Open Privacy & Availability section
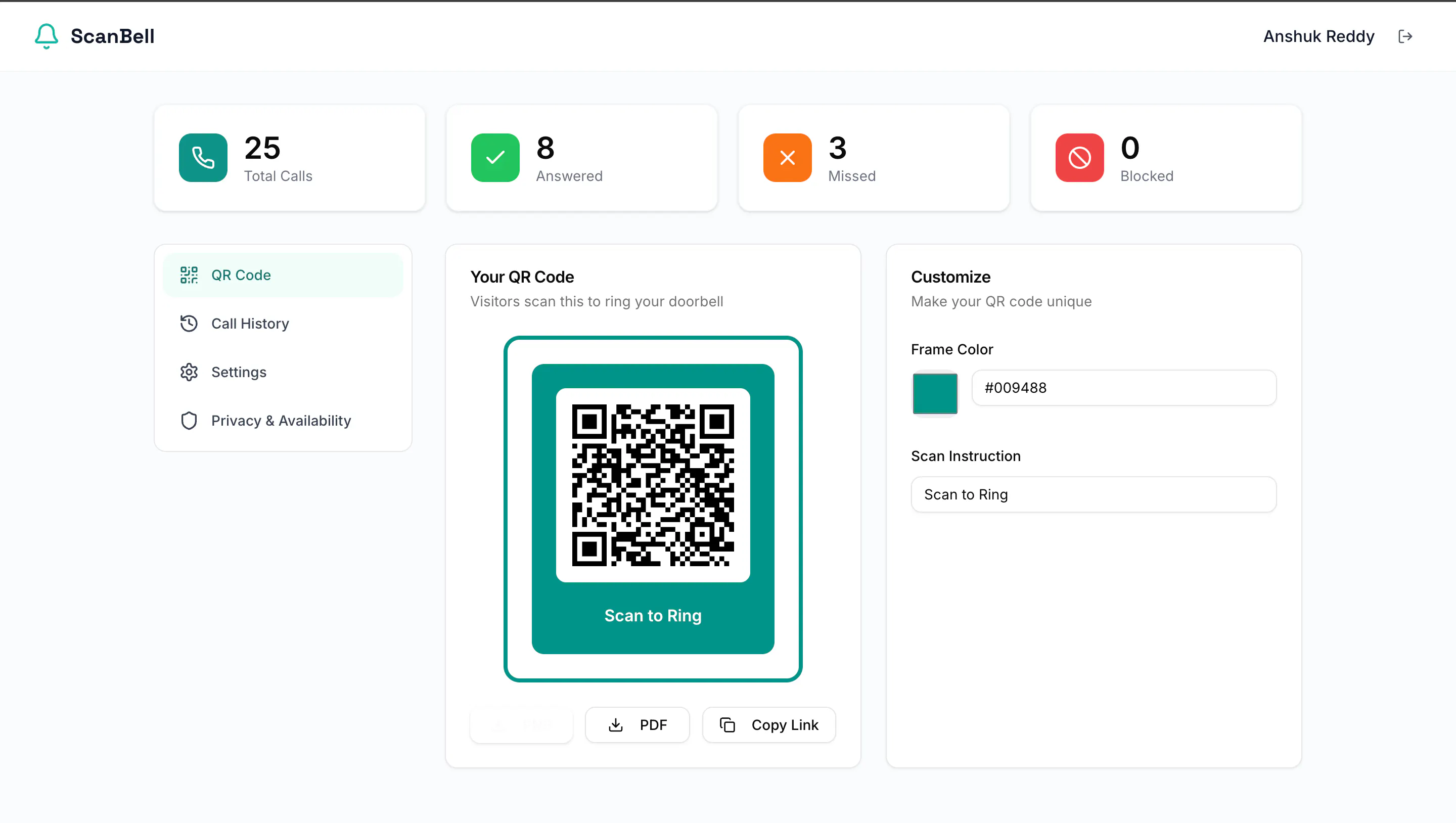Screen dimensions: 1456x823 tap(283, 421)
